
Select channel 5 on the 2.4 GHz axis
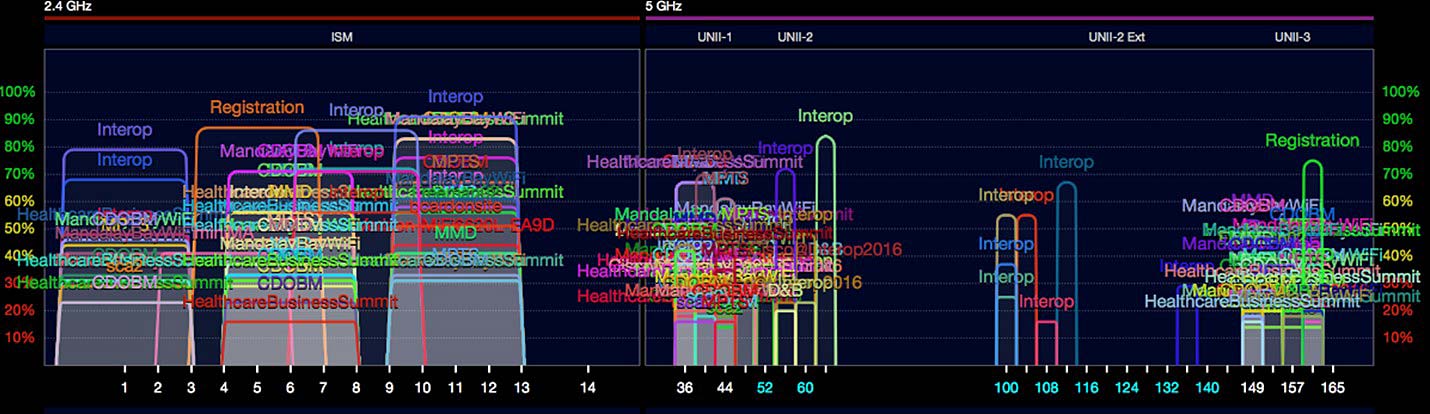tap(257, 386)
